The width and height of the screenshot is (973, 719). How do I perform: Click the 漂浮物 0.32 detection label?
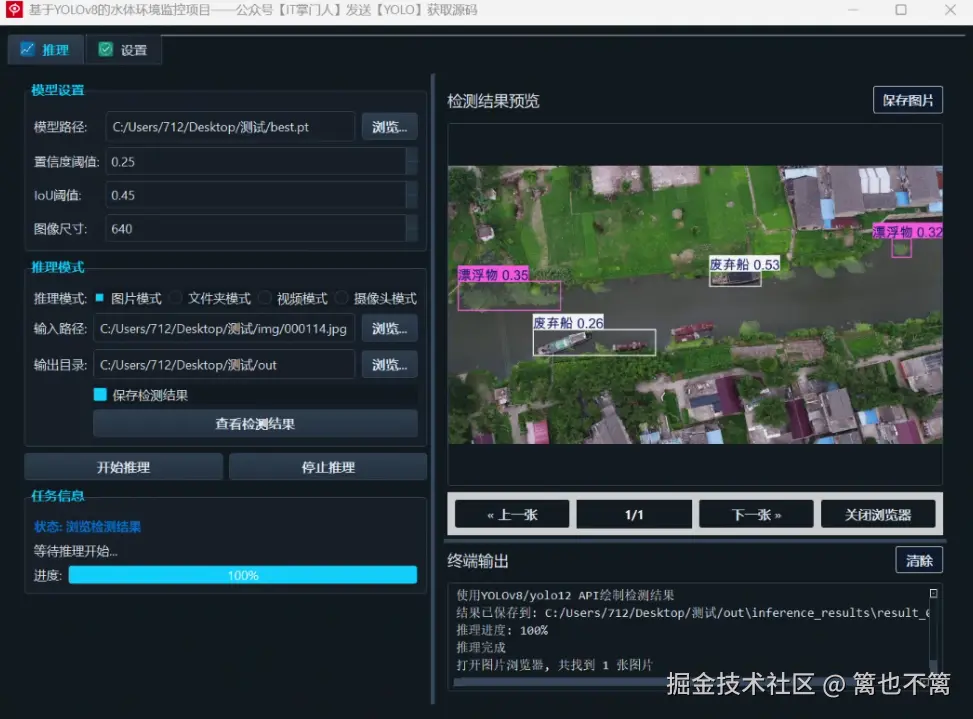907,231
